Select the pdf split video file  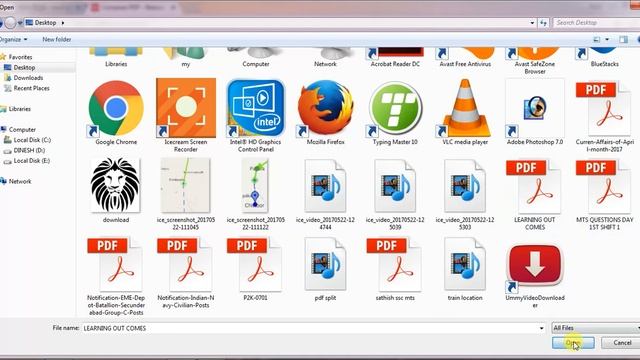pyautogui.click(x=325, y=264)
